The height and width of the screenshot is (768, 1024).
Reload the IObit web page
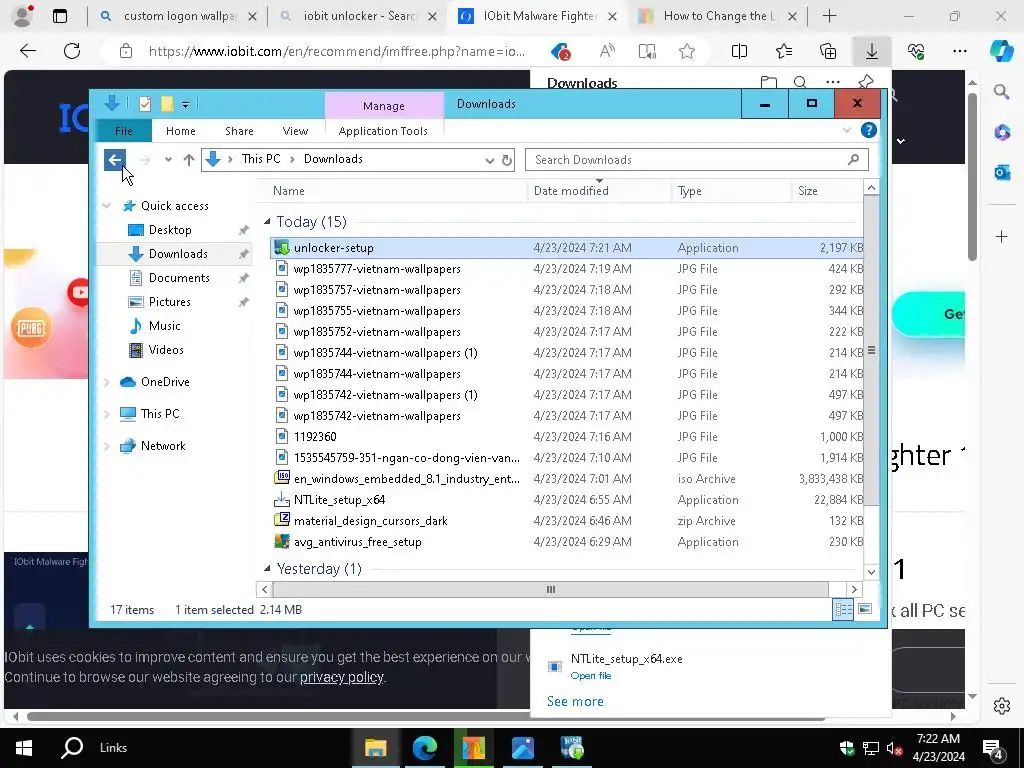point(72,51)
